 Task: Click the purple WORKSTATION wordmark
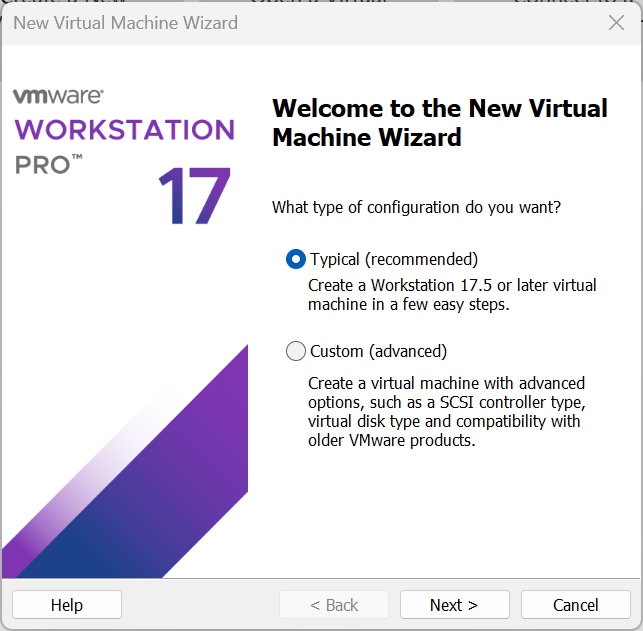coord(125,130)
